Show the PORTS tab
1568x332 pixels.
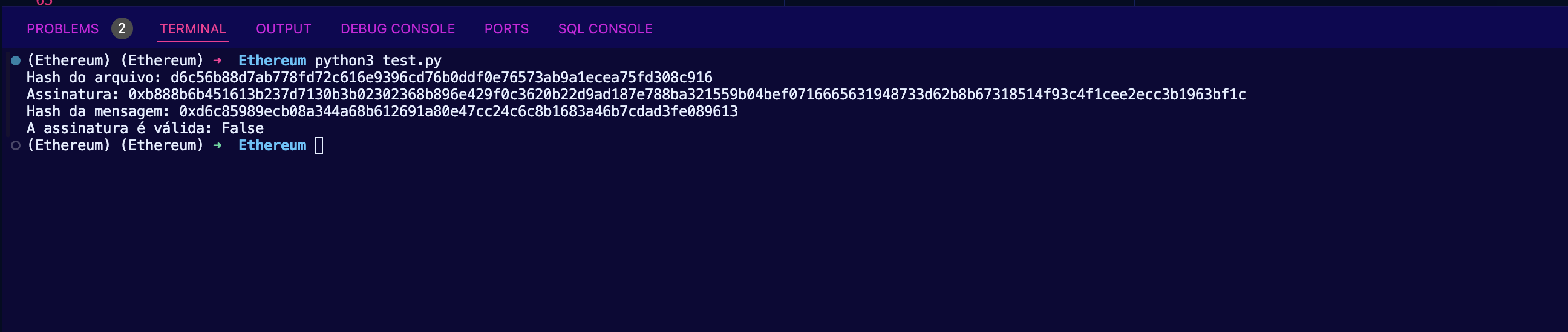(x=506, y=28)
